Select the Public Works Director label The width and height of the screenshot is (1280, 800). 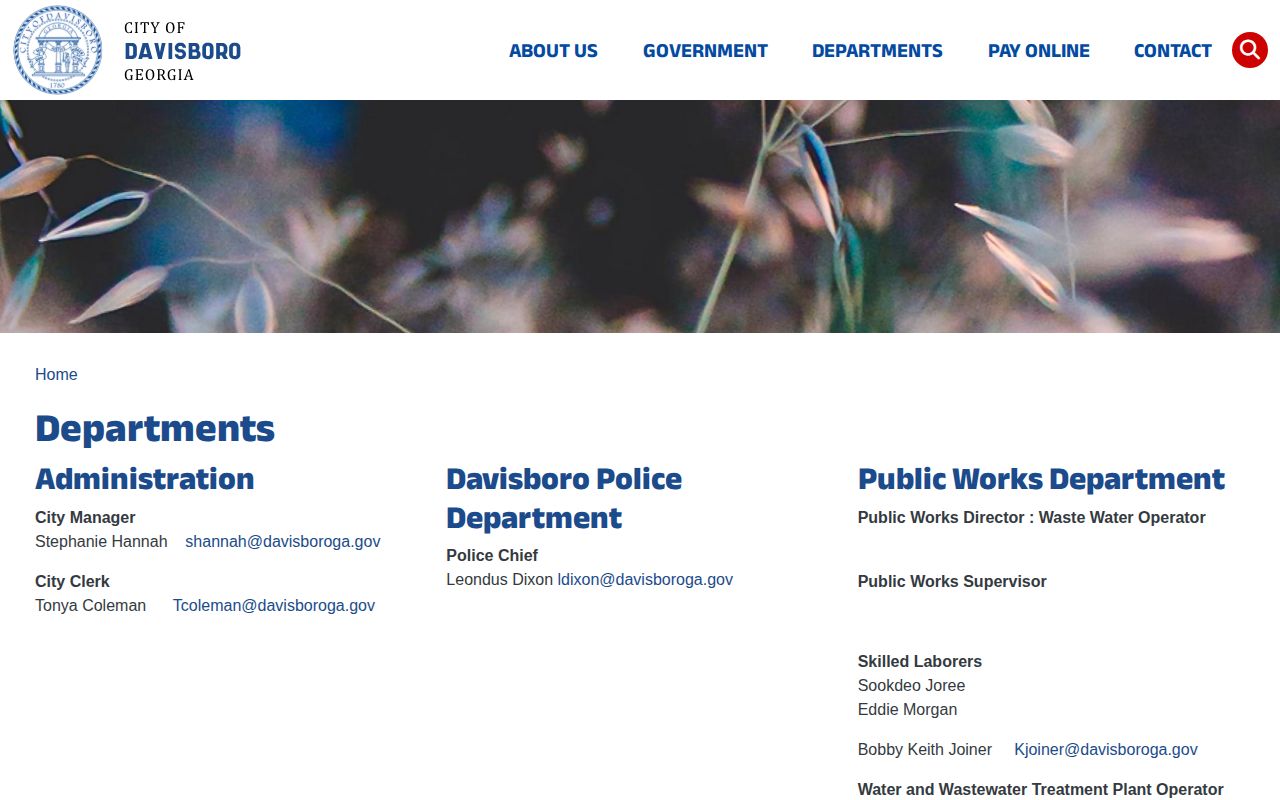point(1032,517)
